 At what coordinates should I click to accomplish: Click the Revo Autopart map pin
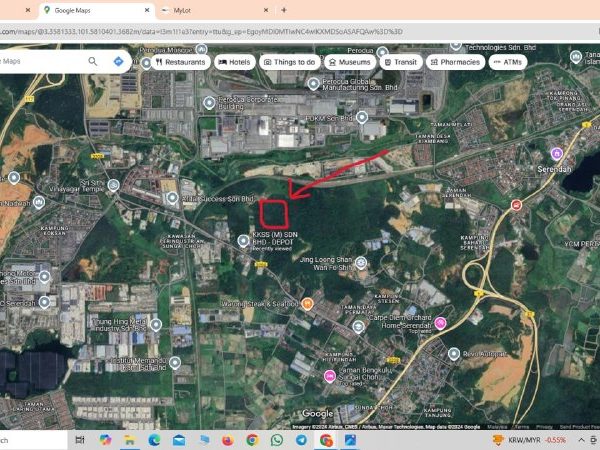point(453,354)
